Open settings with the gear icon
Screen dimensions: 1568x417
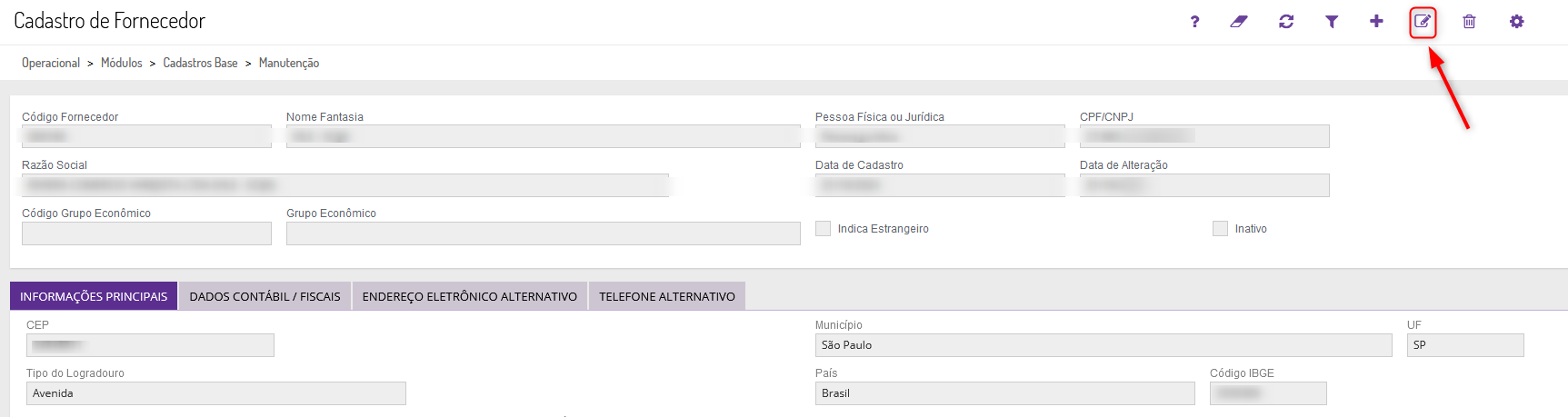(x=1516, y=22)
